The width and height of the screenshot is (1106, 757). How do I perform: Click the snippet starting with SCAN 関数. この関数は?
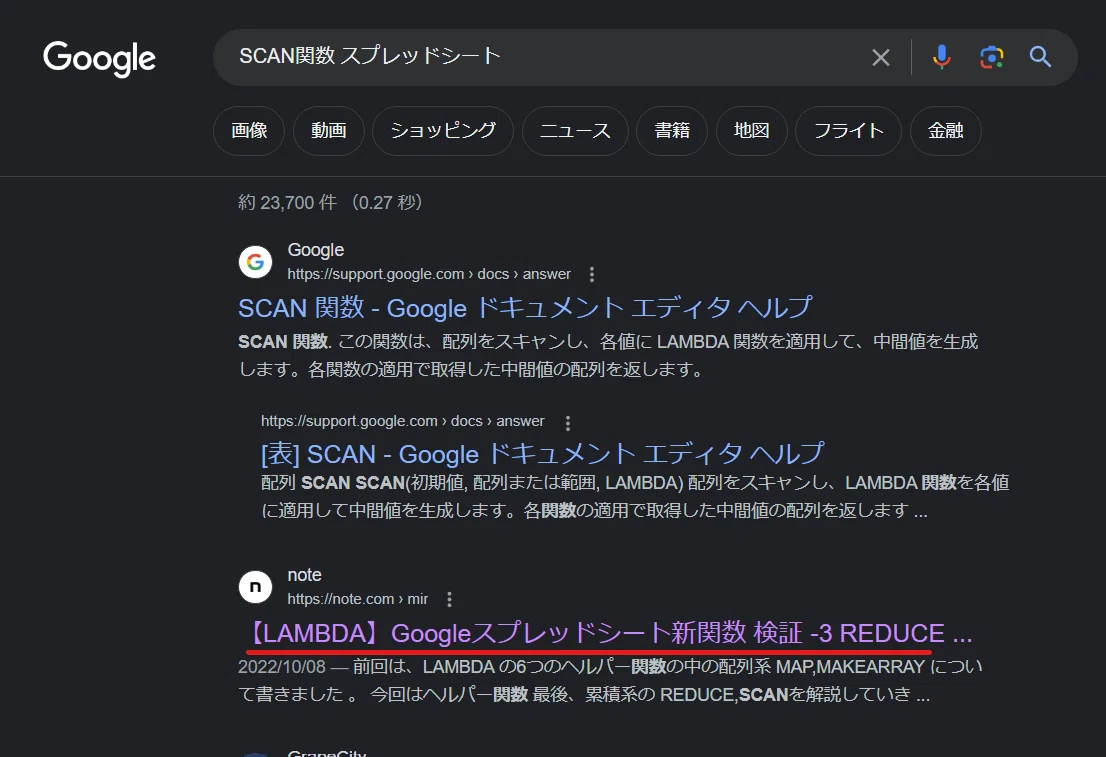[x=608, y=356]
